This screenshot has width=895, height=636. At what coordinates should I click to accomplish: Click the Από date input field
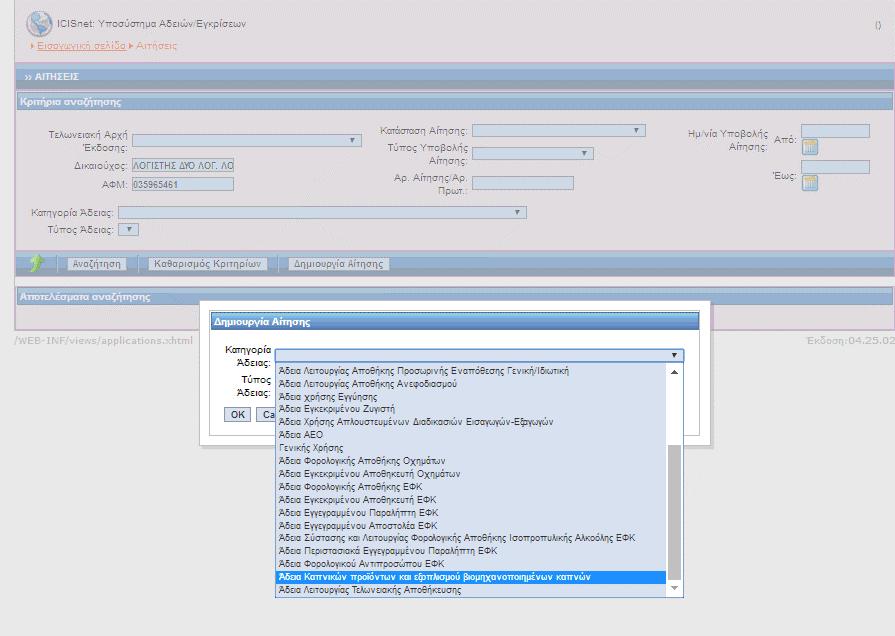(x=835, y=131)
